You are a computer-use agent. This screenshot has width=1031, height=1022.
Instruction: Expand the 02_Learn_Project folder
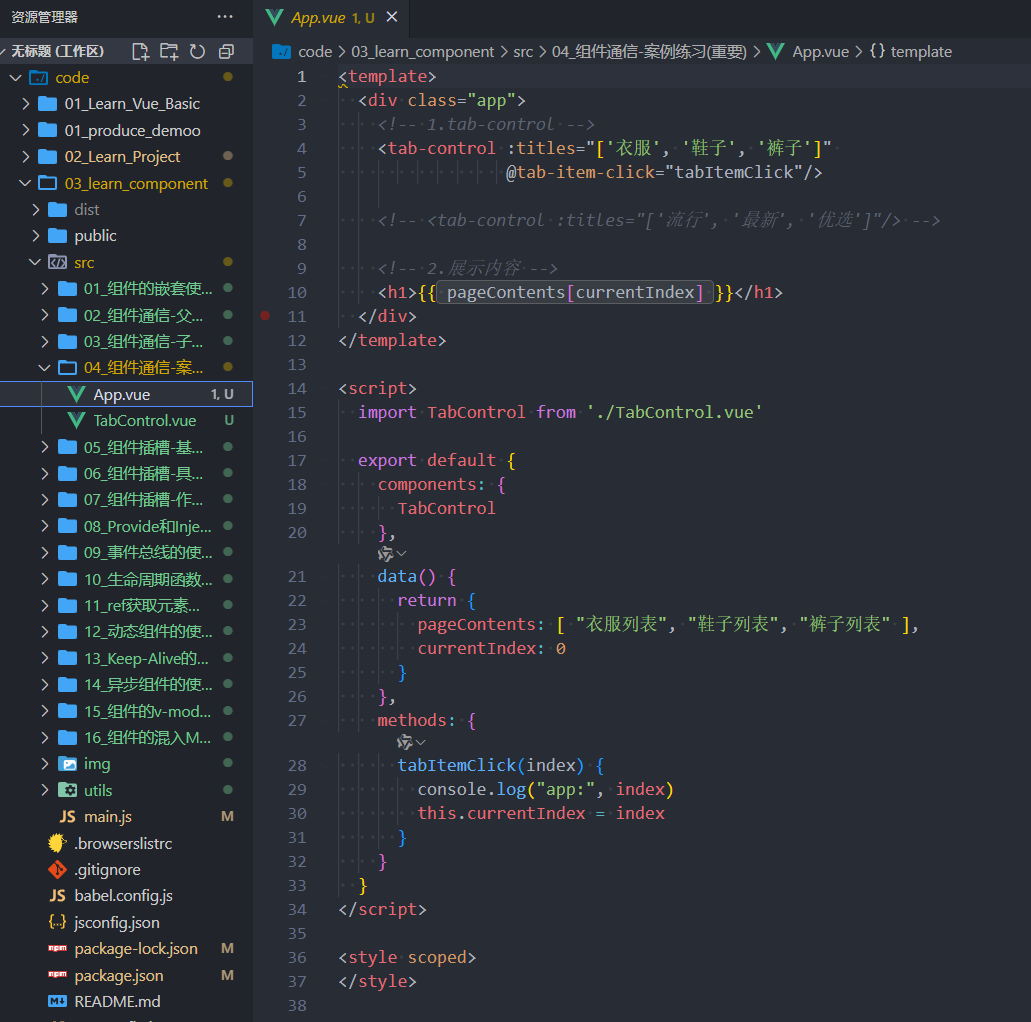pyautogui.click(x=26, y=157)
